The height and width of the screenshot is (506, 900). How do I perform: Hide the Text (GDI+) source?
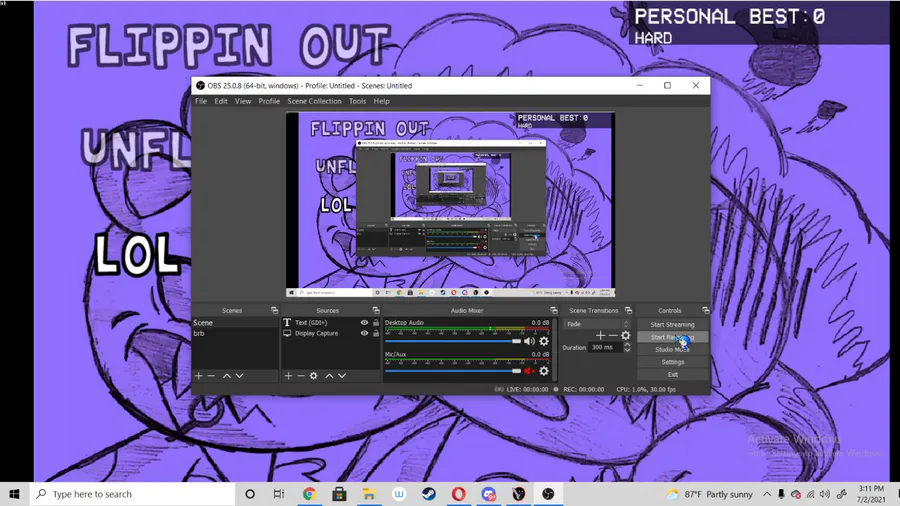click(364, 322)
